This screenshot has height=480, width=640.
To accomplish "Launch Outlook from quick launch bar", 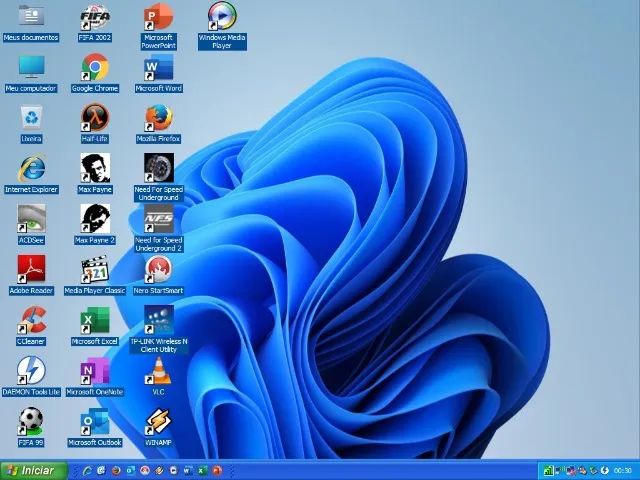I will pyautogui.click(x=131, y=471).
